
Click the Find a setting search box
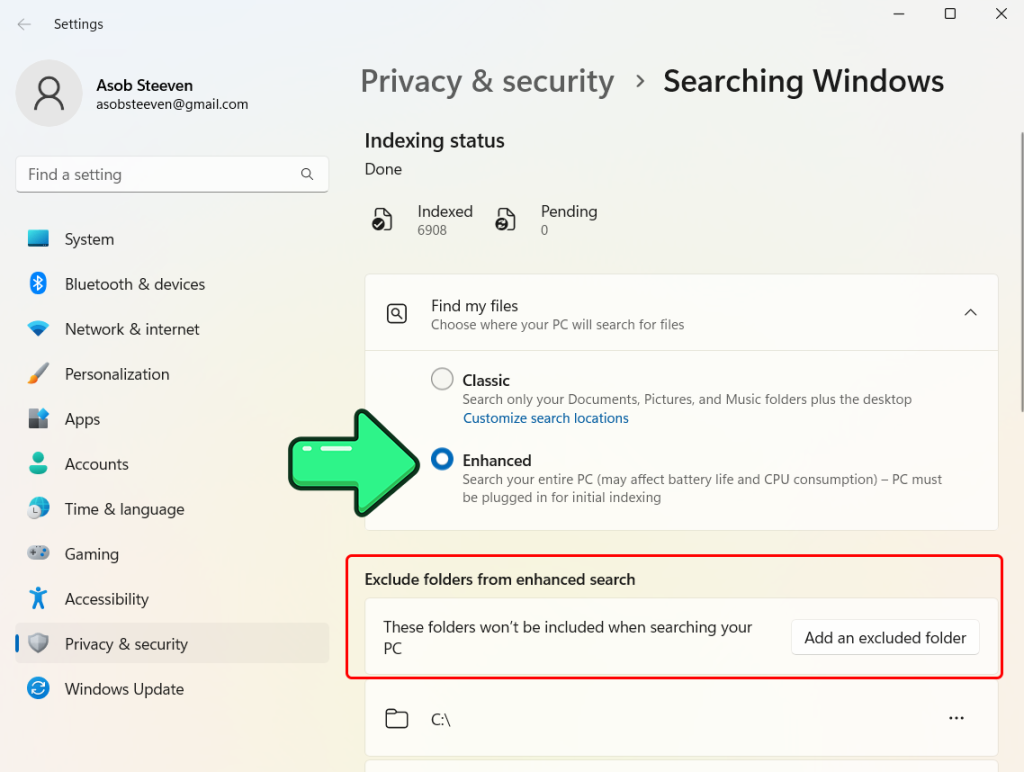click(x=172, y=174)
